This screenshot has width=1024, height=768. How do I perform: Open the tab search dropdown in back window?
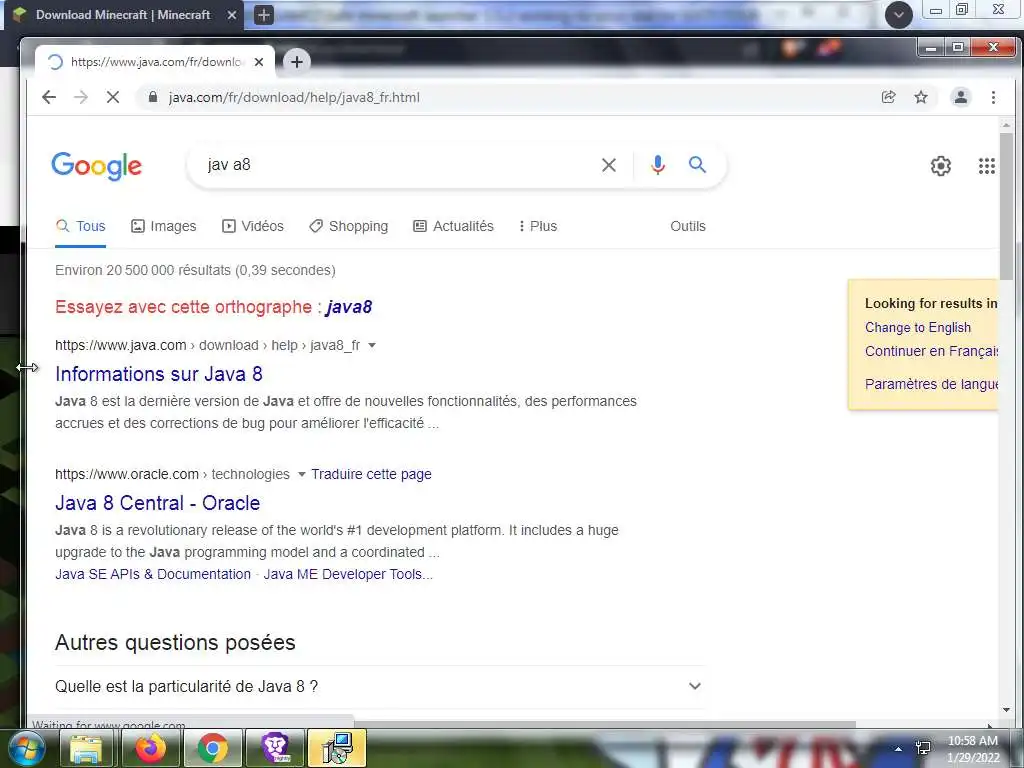899,14
